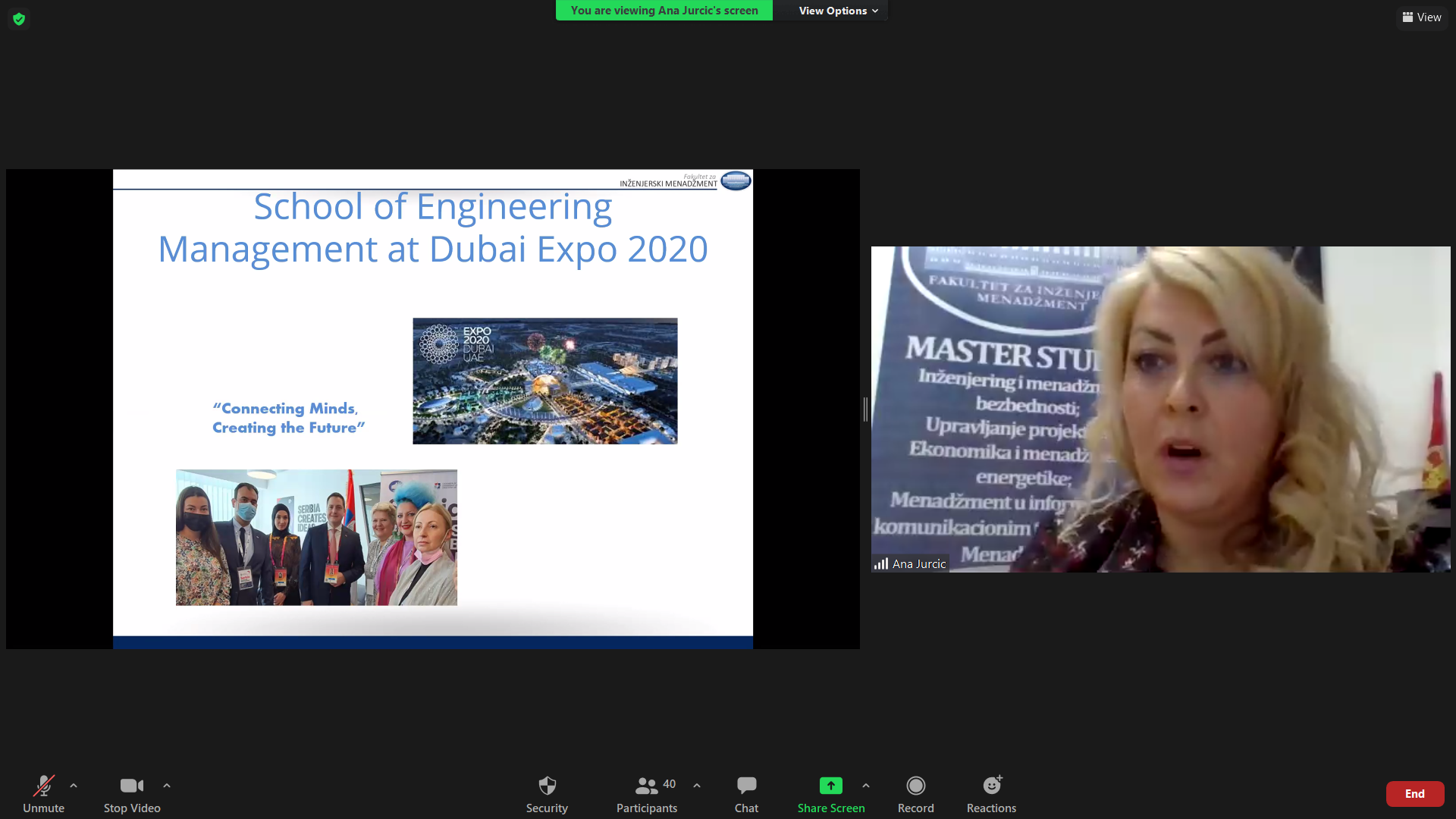Stop Video camera toggle
1456x819 pixels.
(132, 793)
